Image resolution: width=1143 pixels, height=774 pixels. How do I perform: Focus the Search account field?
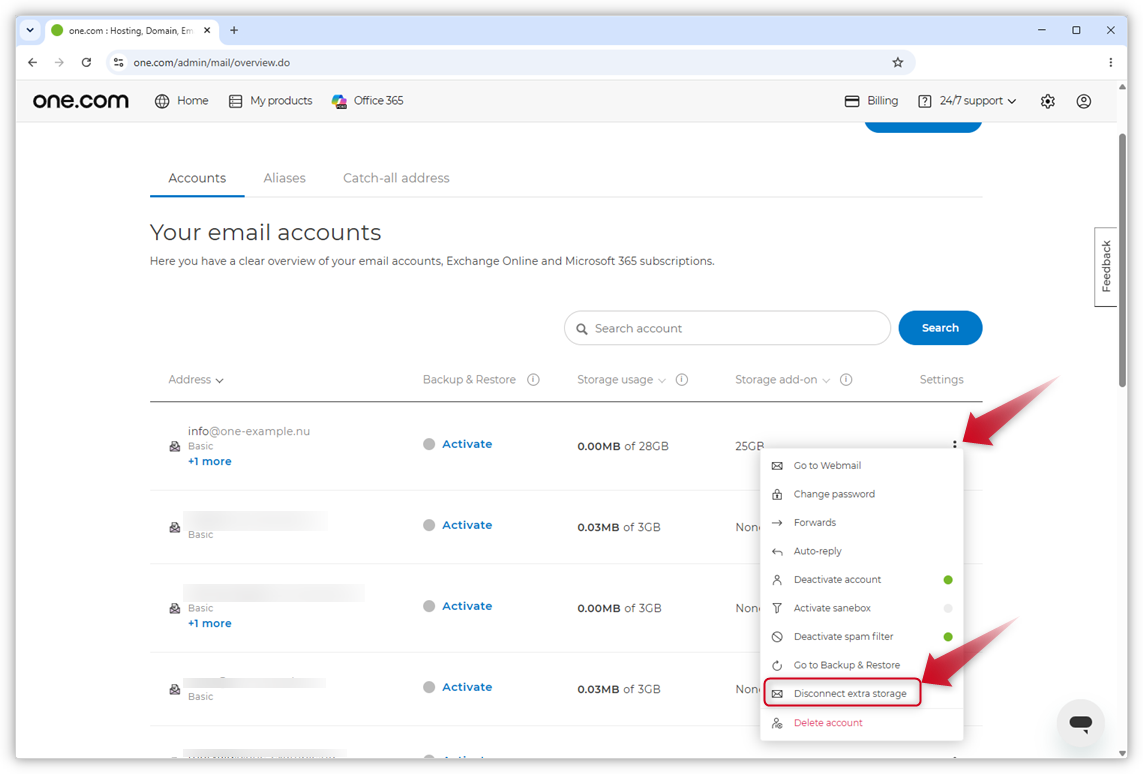pyautogui.click(x=727, y=328)
